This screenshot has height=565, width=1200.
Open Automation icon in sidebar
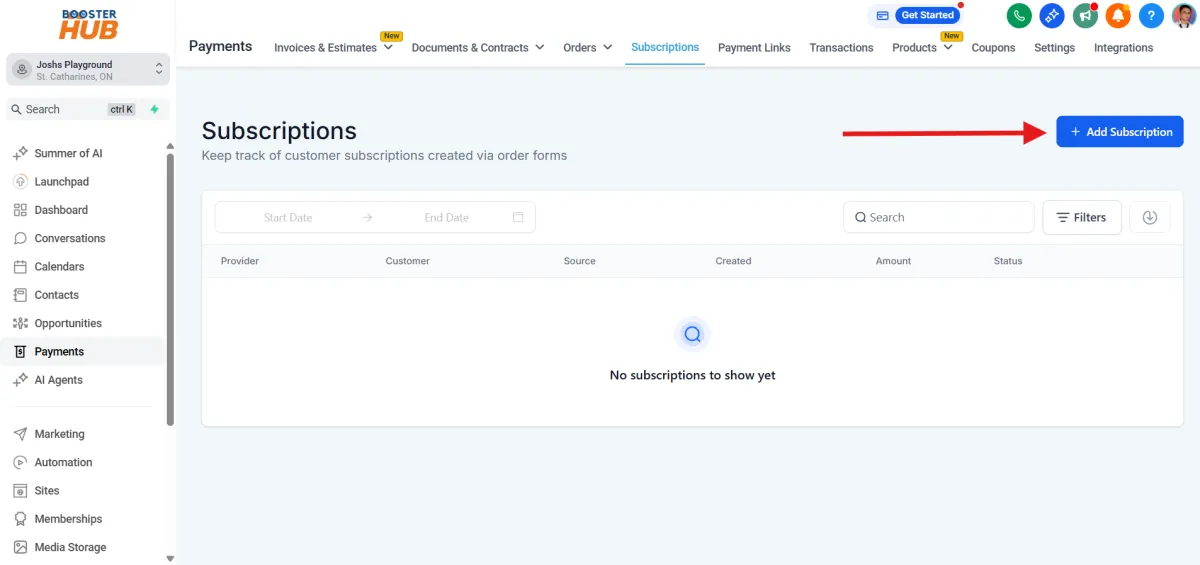20,462
